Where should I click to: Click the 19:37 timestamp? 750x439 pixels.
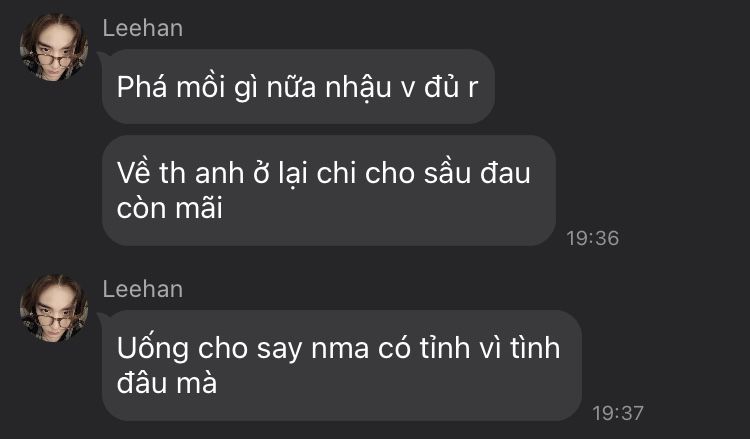point(618,413)
